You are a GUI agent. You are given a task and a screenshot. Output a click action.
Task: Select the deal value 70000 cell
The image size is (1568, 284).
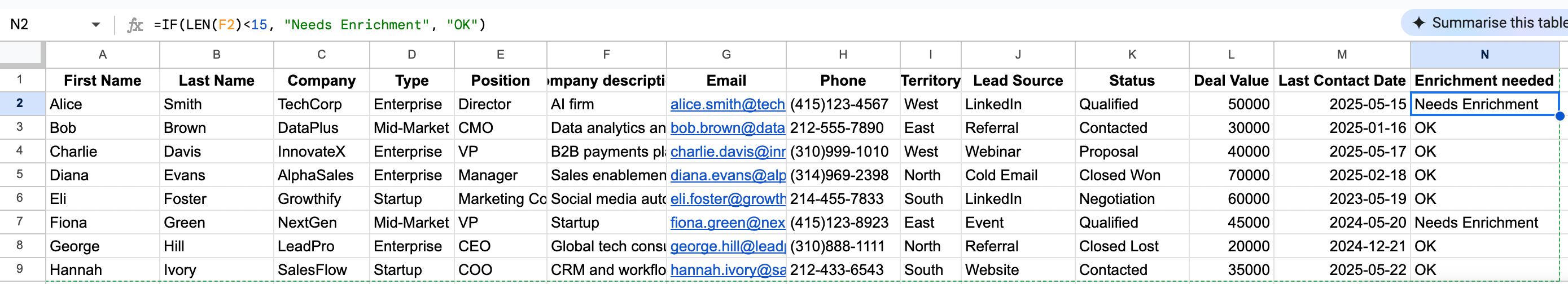pos(1231,176)
